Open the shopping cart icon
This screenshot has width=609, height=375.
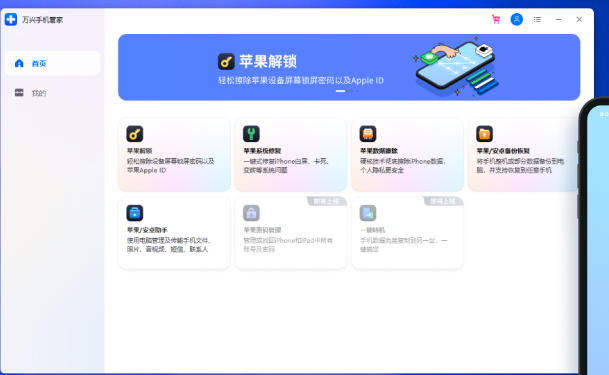[496, 19]
